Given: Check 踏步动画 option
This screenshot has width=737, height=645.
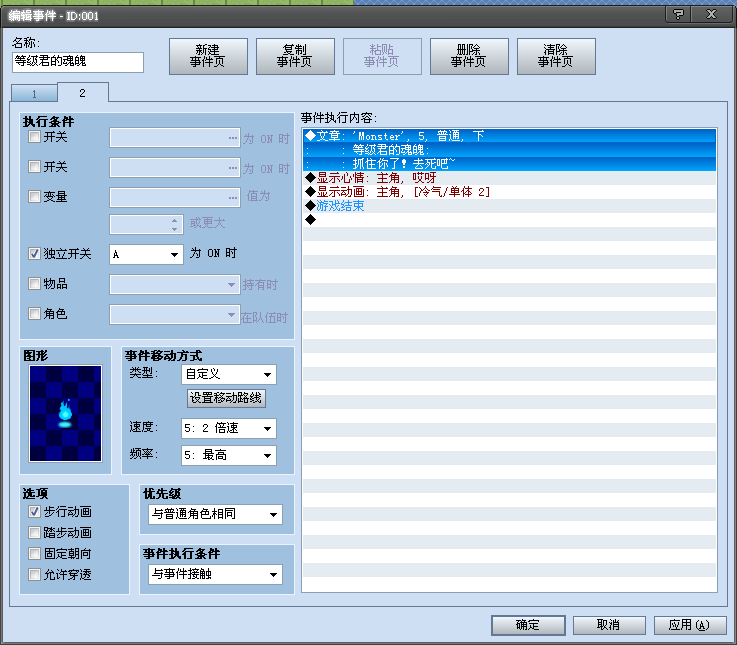Looking at the screenshot, I should (x=34, y=533).
